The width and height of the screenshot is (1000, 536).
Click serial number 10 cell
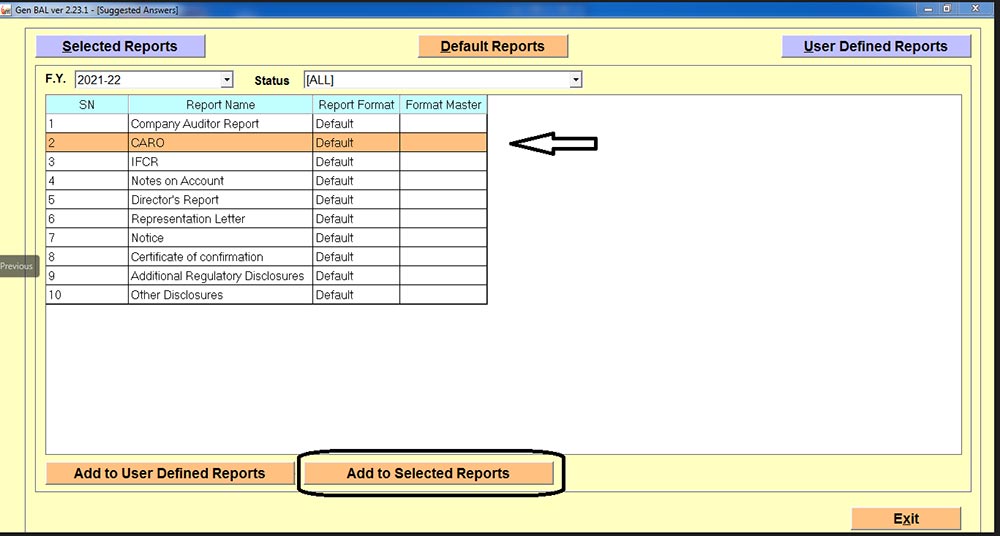(87, 295)
